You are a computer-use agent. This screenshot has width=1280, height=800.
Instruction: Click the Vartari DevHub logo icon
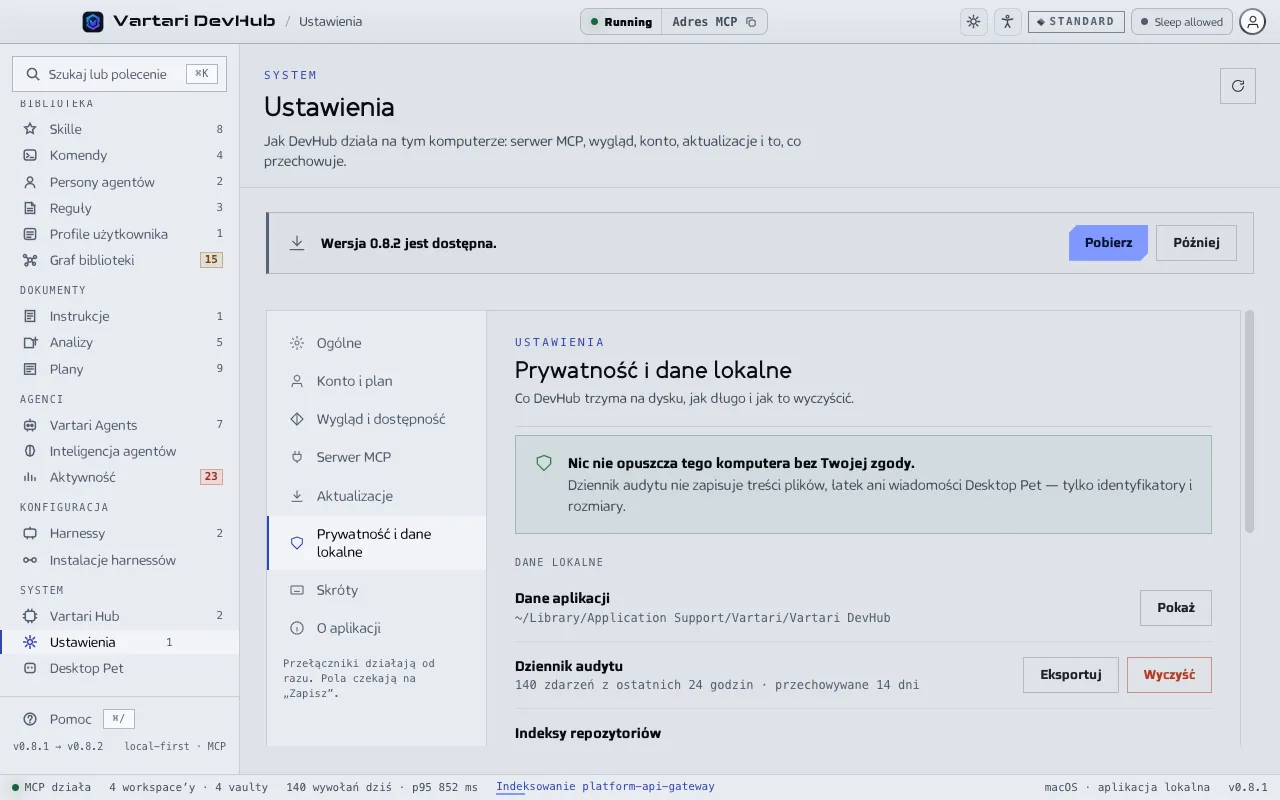(93, 21)
